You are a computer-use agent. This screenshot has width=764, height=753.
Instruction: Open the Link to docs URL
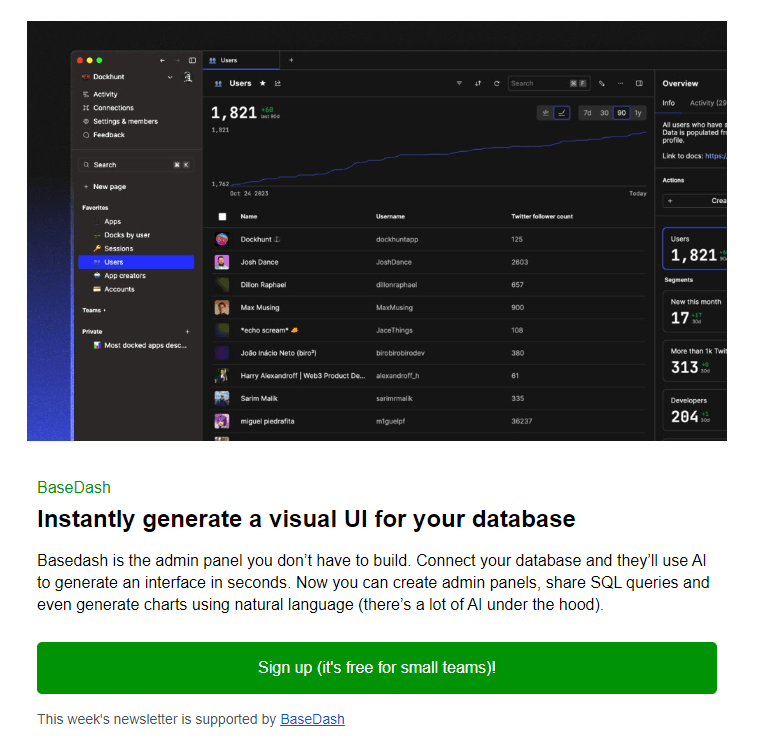point(716,156)
